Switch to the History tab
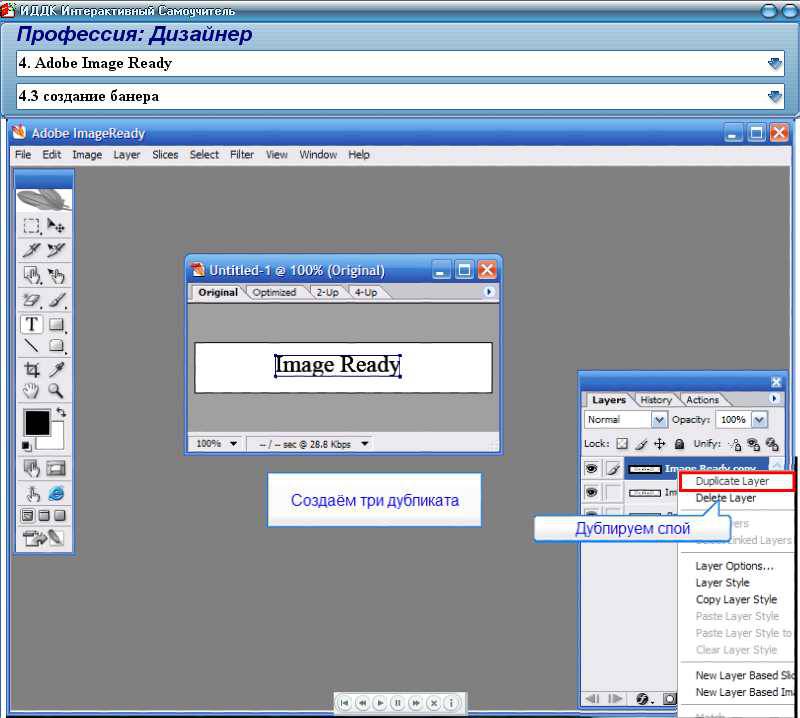 [x=656, y=400]
